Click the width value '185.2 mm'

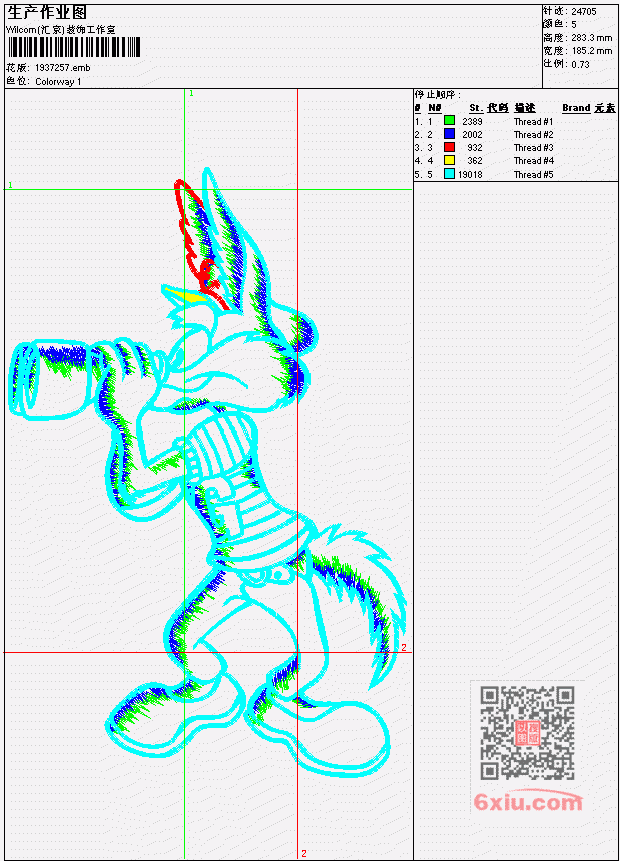(x=591, y=51)
